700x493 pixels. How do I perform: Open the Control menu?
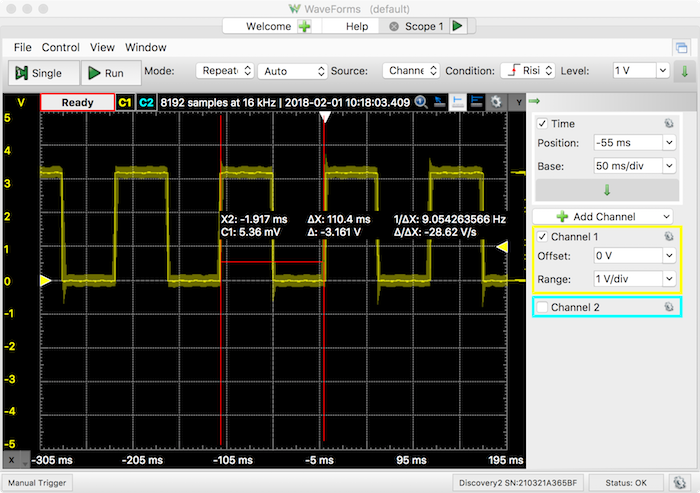pyautogui.click(x=60, y=47)
